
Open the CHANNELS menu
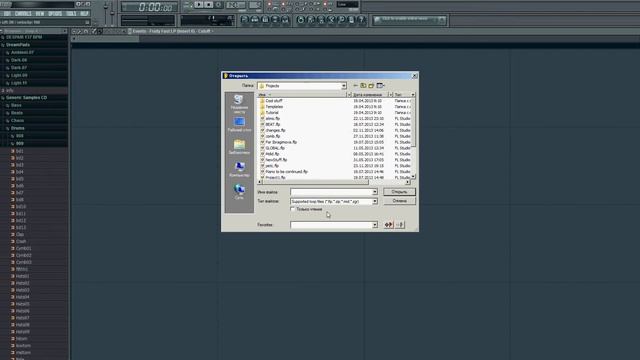(23, 13)
